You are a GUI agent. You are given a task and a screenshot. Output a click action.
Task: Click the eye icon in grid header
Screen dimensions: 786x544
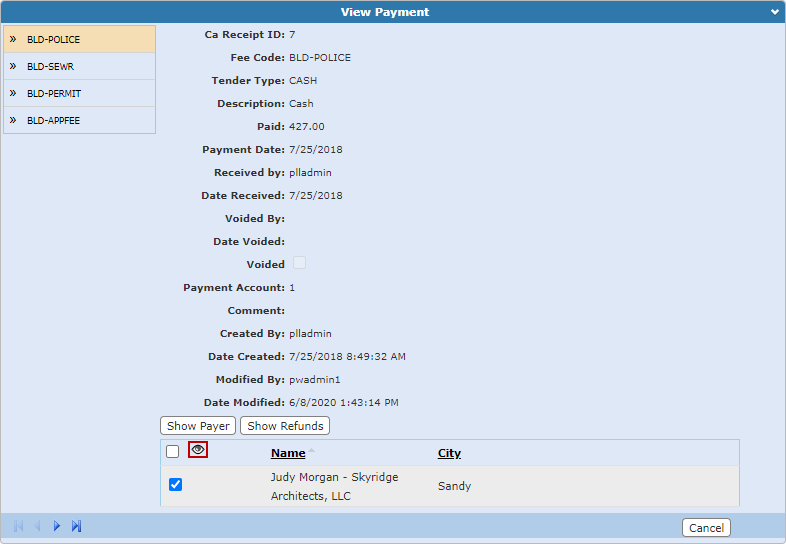click(198, 450)
